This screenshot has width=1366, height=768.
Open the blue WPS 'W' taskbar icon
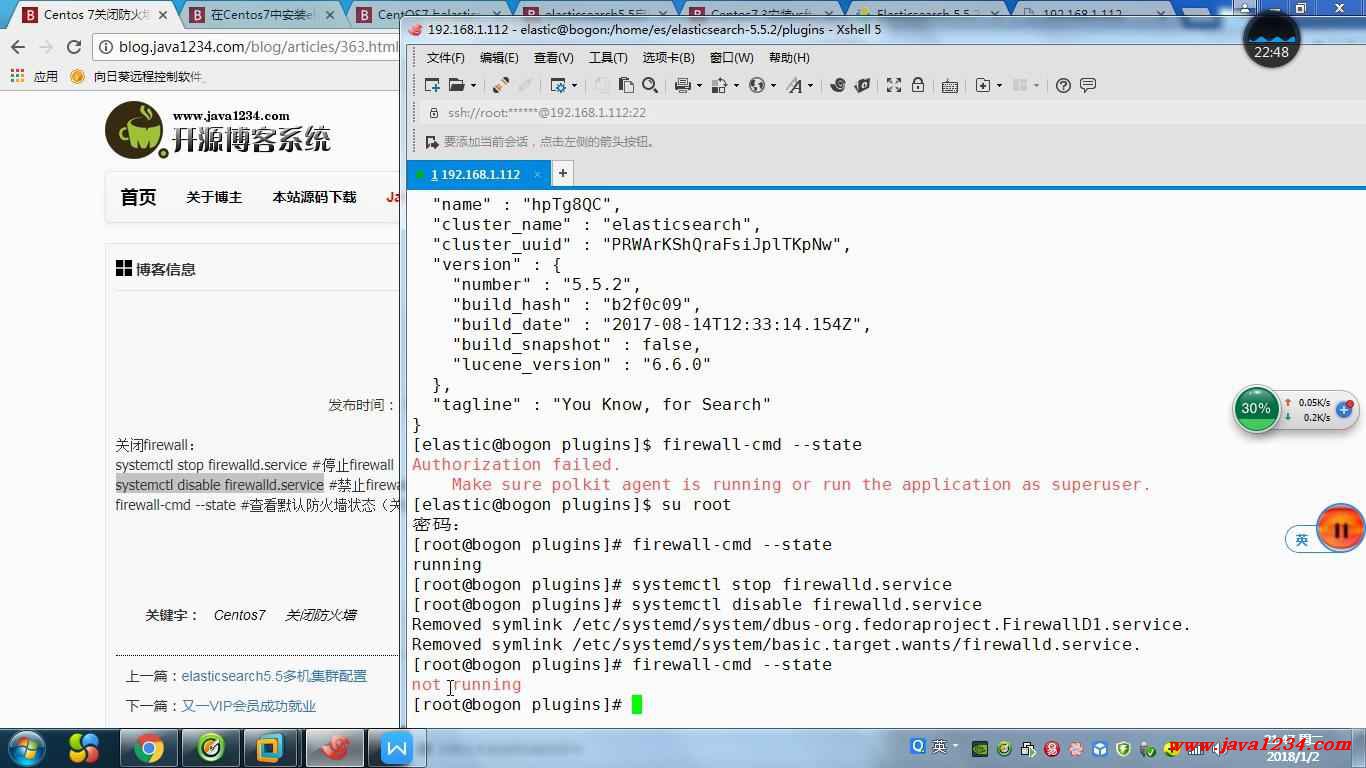pos(396,747)
